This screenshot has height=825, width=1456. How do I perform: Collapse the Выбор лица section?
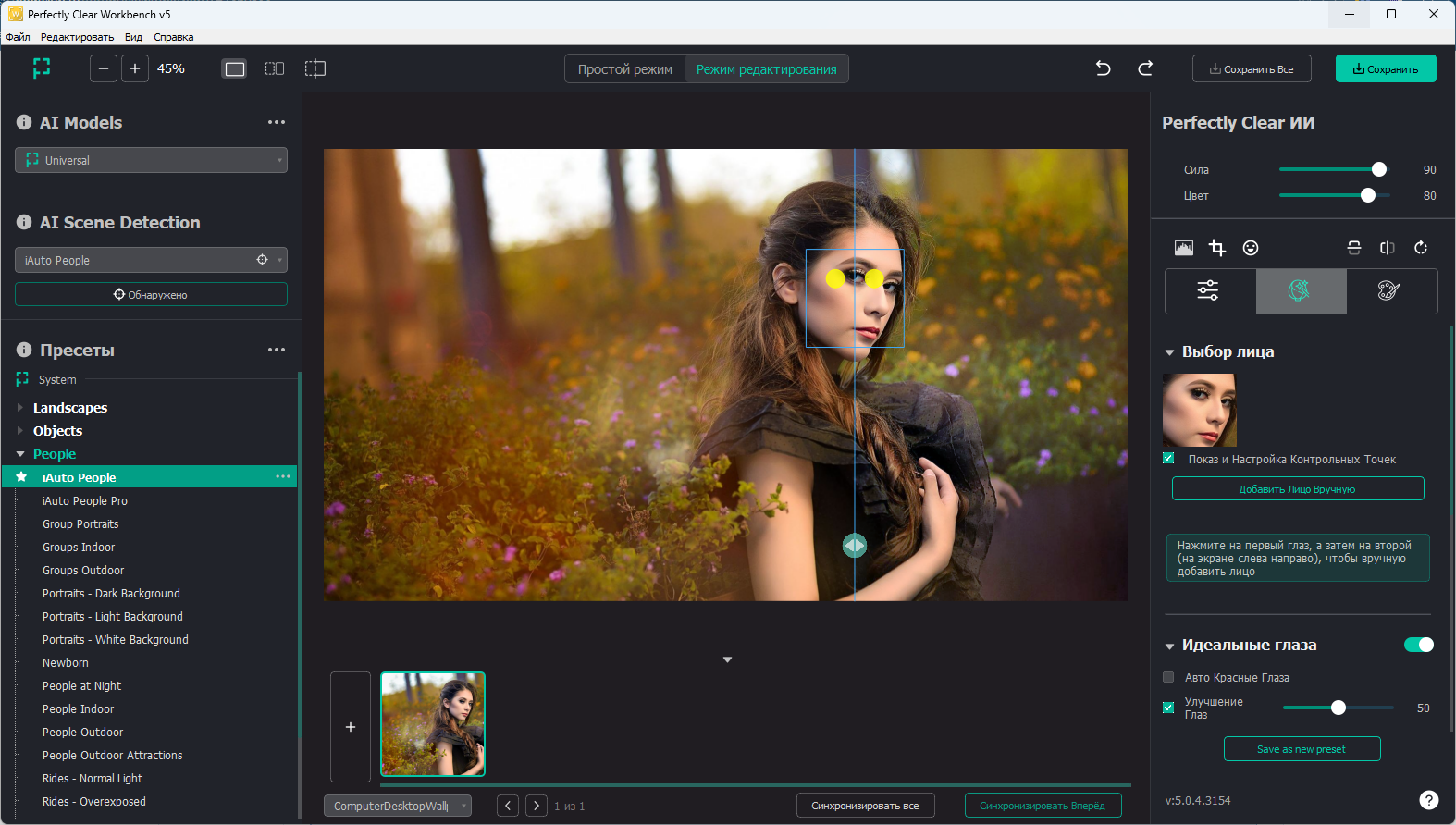click(1169, 352)
